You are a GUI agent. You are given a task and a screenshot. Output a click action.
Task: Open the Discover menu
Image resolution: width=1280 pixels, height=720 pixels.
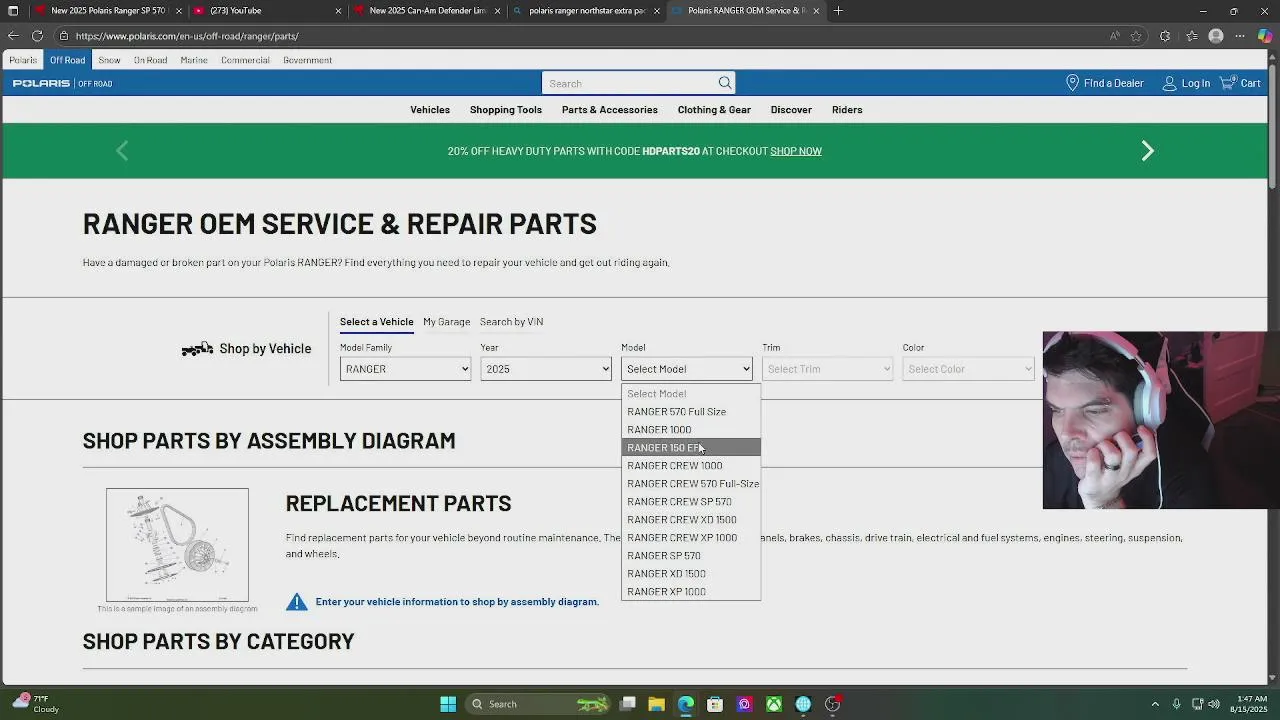pos(791,110)
